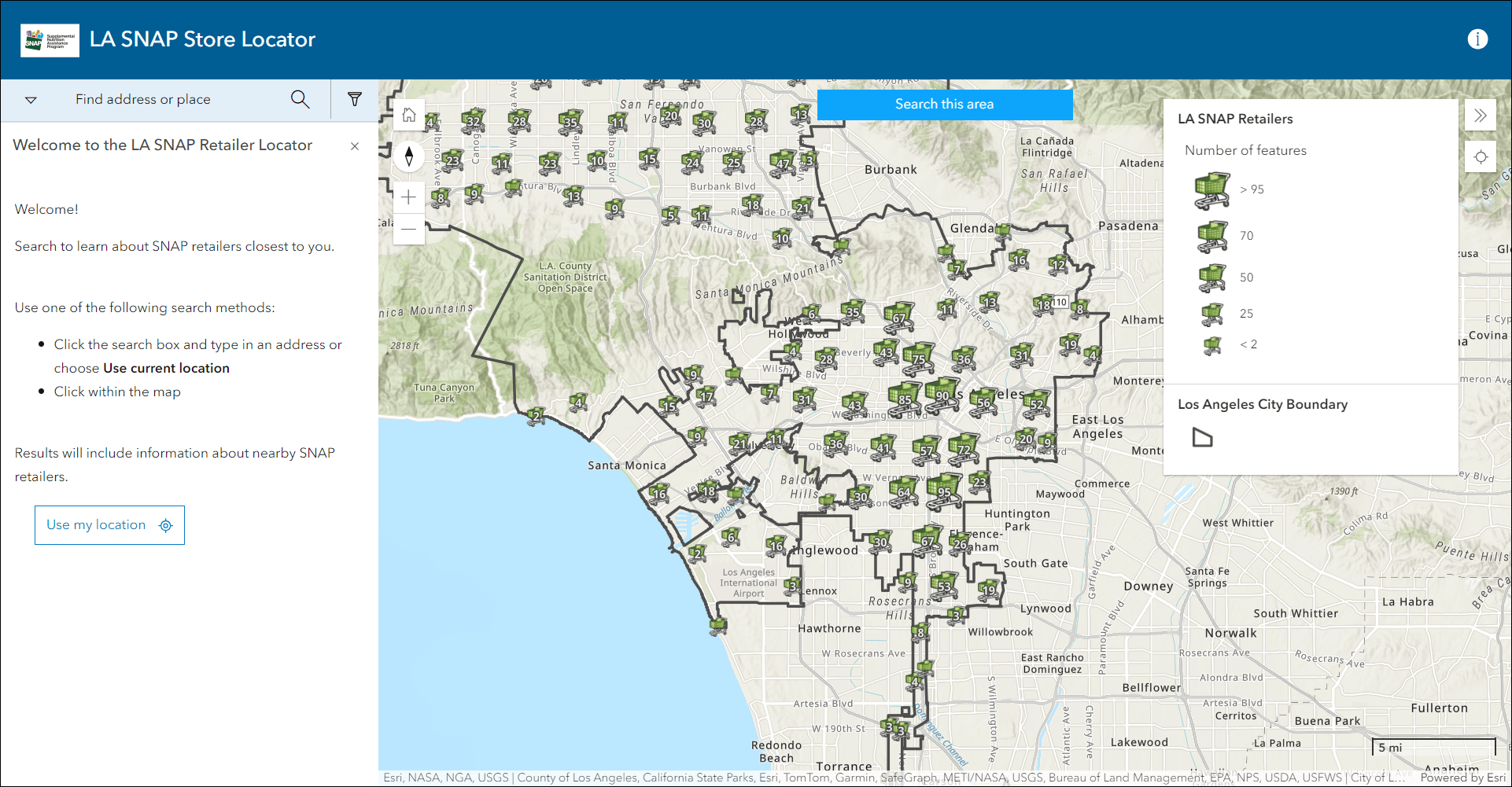The image size is (1512, 787).
Task: Click the cart cluster labeled 52
Action: (1037, 403)
